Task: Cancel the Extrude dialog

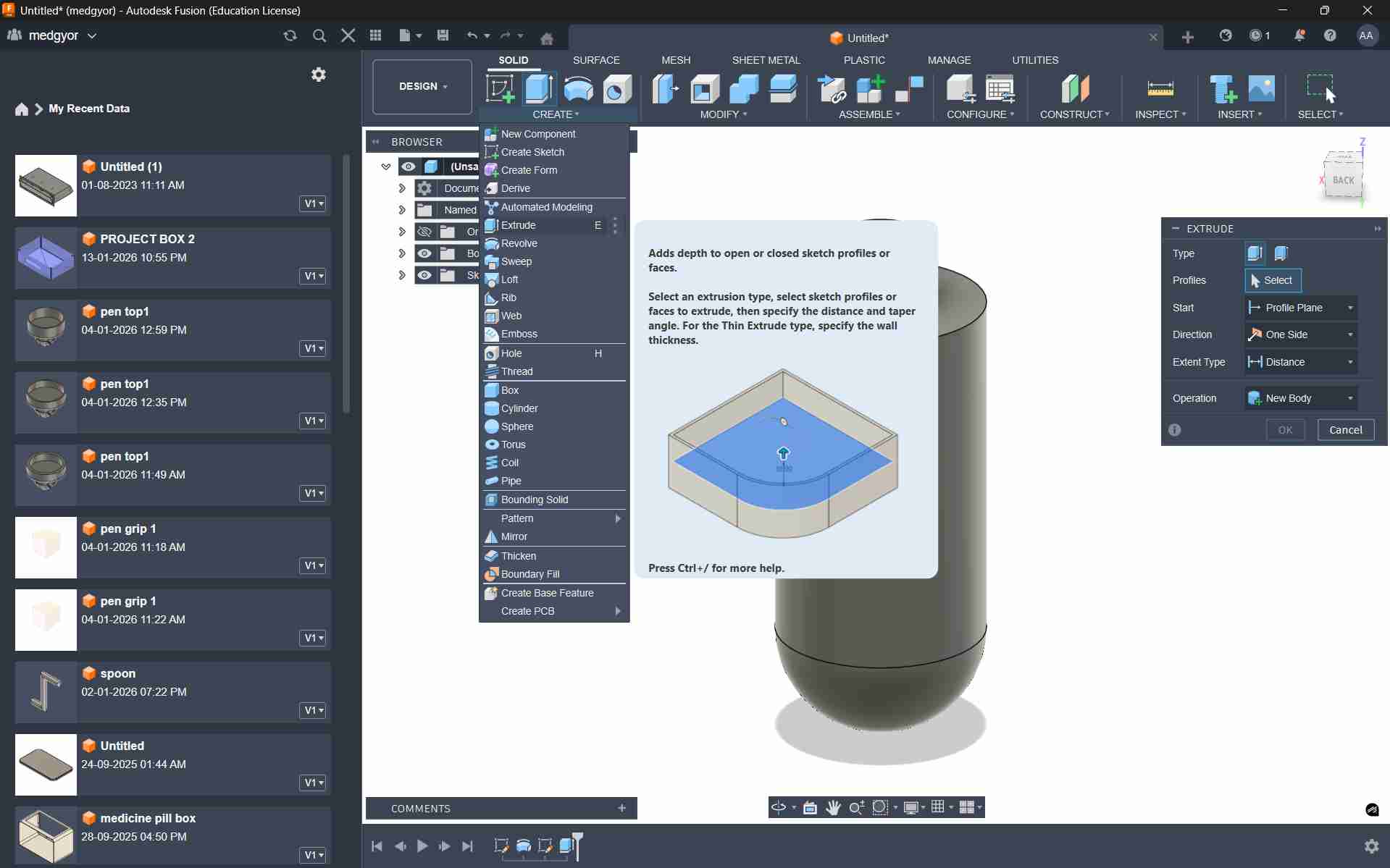Action: [1345, 430]
